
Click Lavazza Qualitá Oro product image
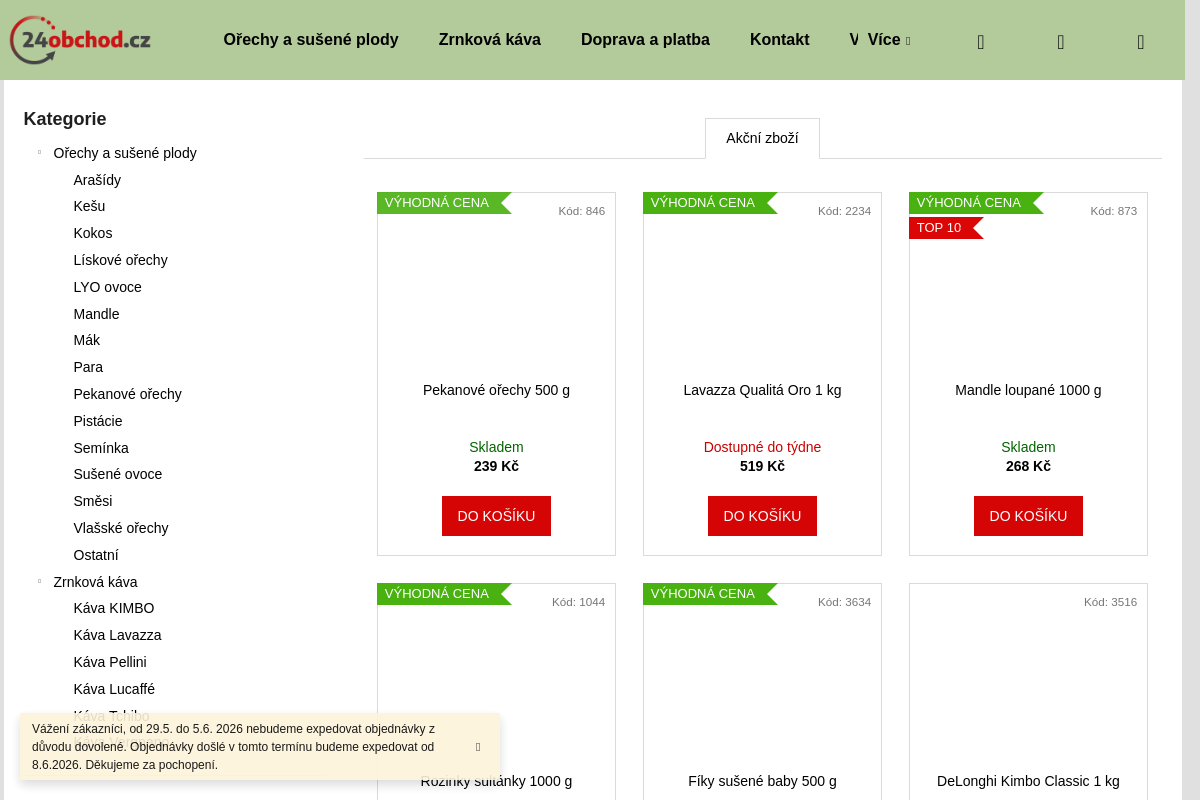click(x=762, y=295)
